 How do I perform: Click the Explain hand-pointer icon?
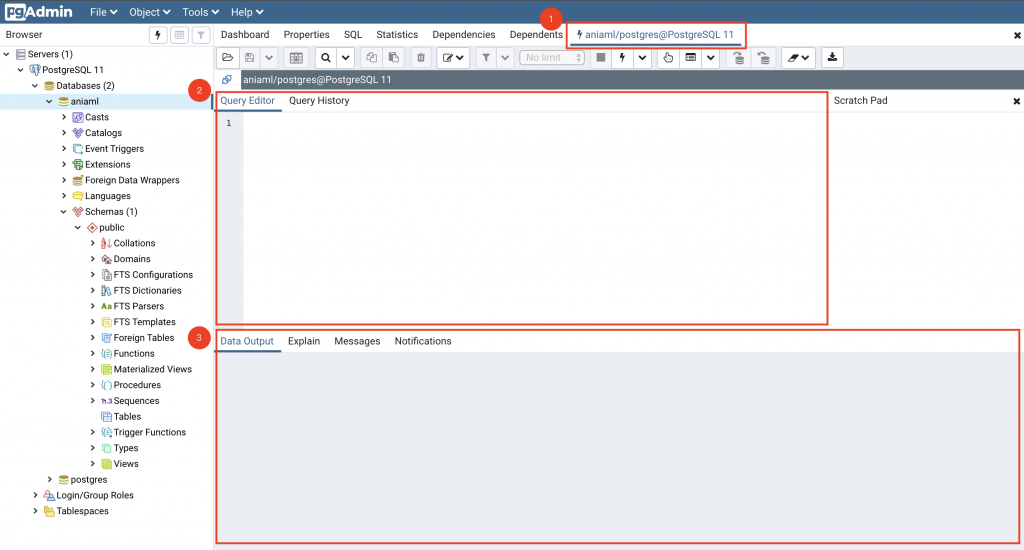click(x=667, y=57)
